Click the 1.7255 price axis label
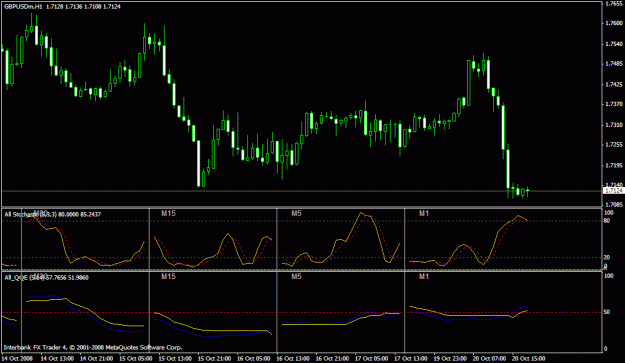The height and width of the screenshot is (363, 625). [614, 145]
